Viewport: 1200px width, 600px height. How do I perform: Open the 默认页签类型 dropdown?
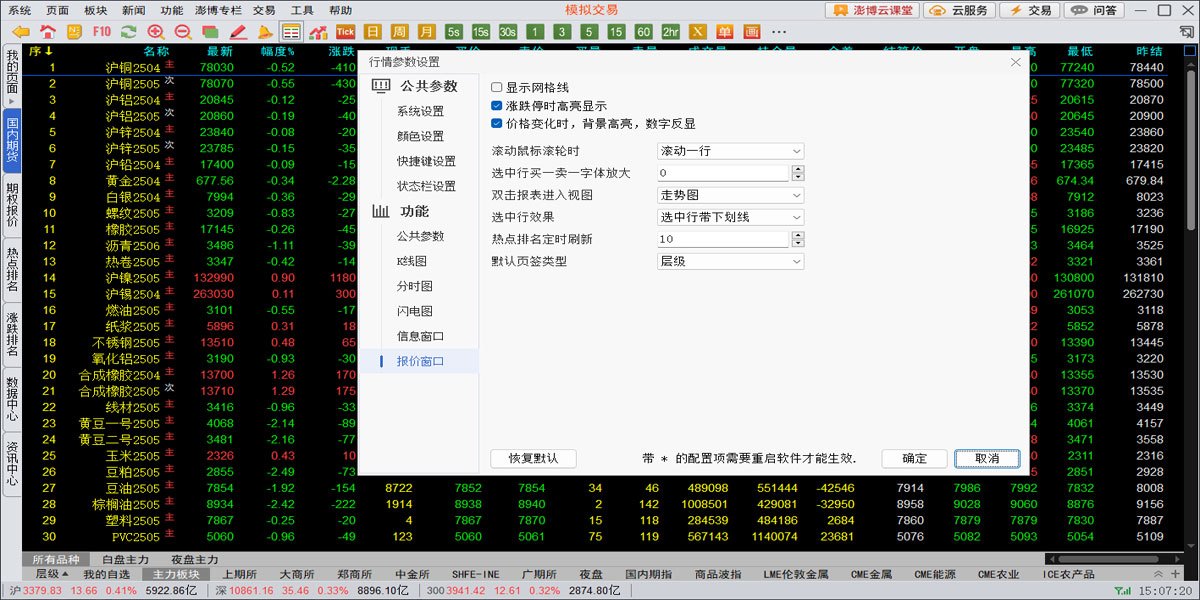pos(730,261)
